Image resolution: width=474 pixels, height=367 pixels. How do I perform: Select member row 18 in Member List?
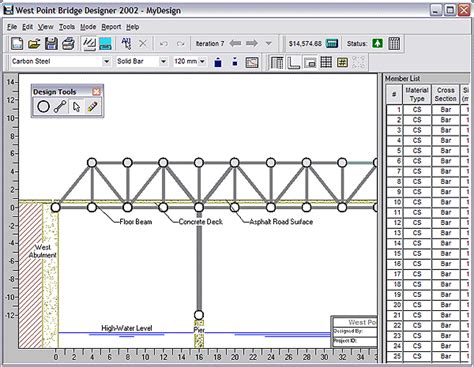(x=428, y=284)
